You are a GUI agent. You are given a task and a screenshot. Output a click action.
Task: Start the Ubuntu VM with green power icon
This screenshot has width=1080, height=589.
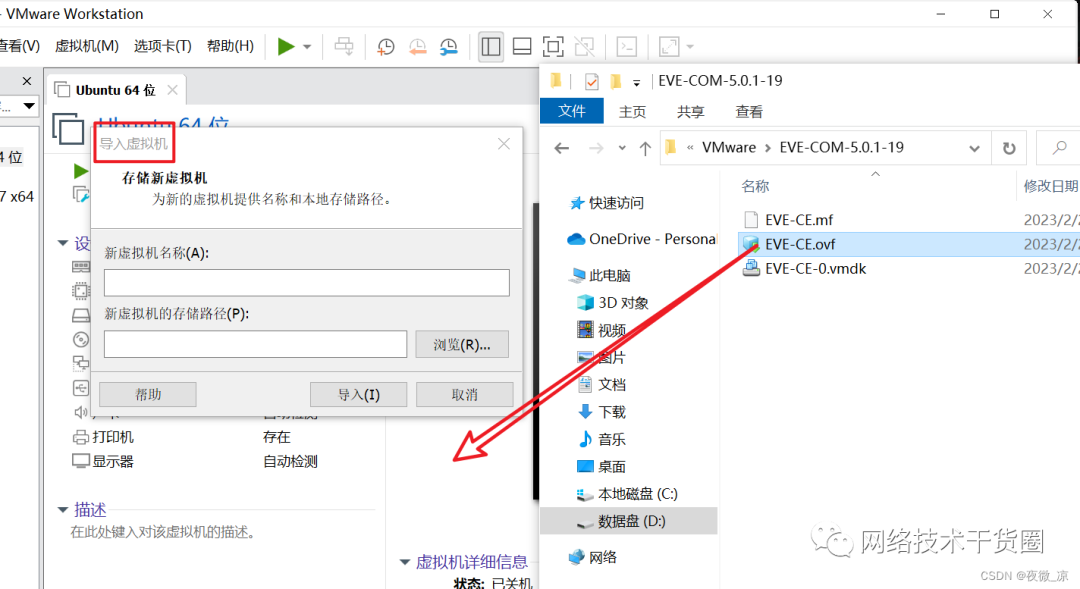(x=288, y=46)
